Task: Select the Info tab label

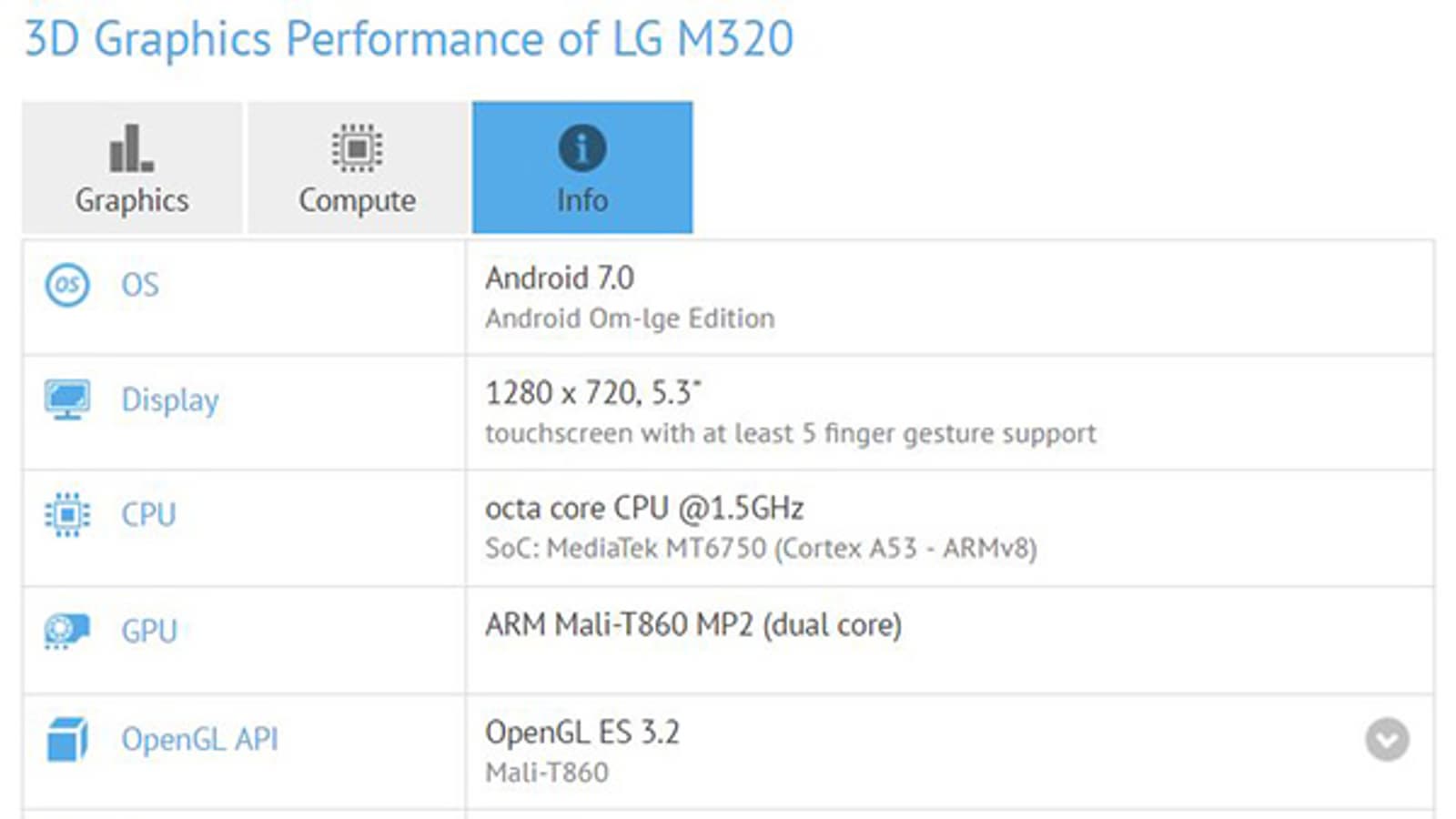Action: 582,199
